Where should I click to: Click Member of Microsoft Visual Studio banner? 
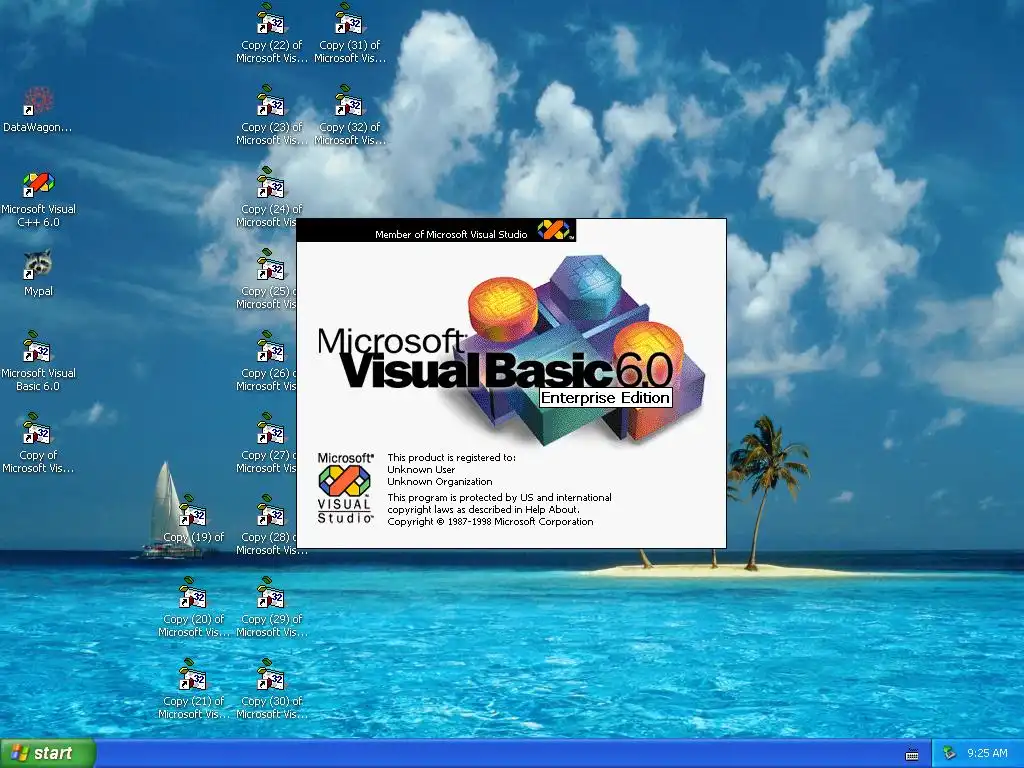point(451,234)
